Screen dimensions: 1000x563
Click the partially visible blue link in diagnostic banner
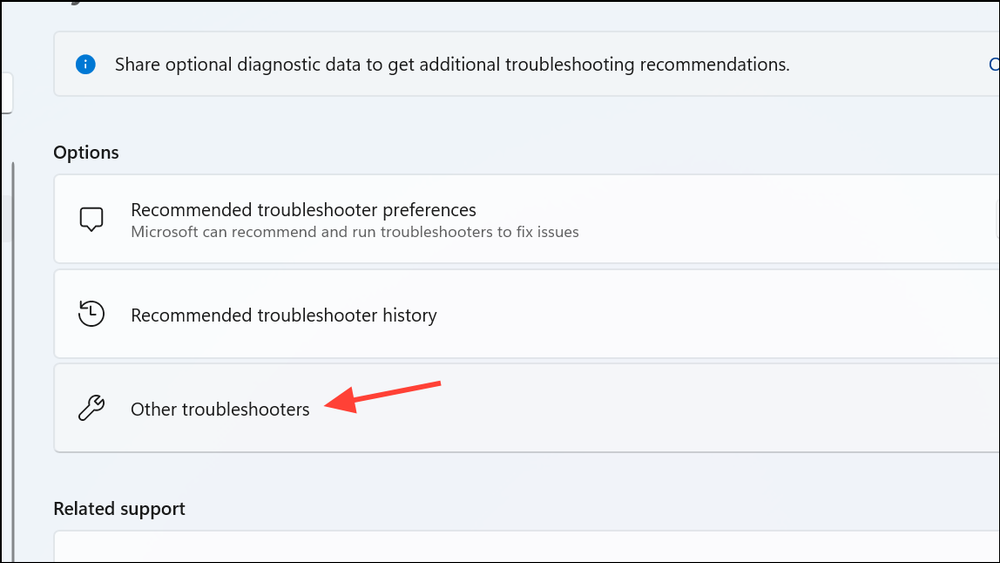994,64
